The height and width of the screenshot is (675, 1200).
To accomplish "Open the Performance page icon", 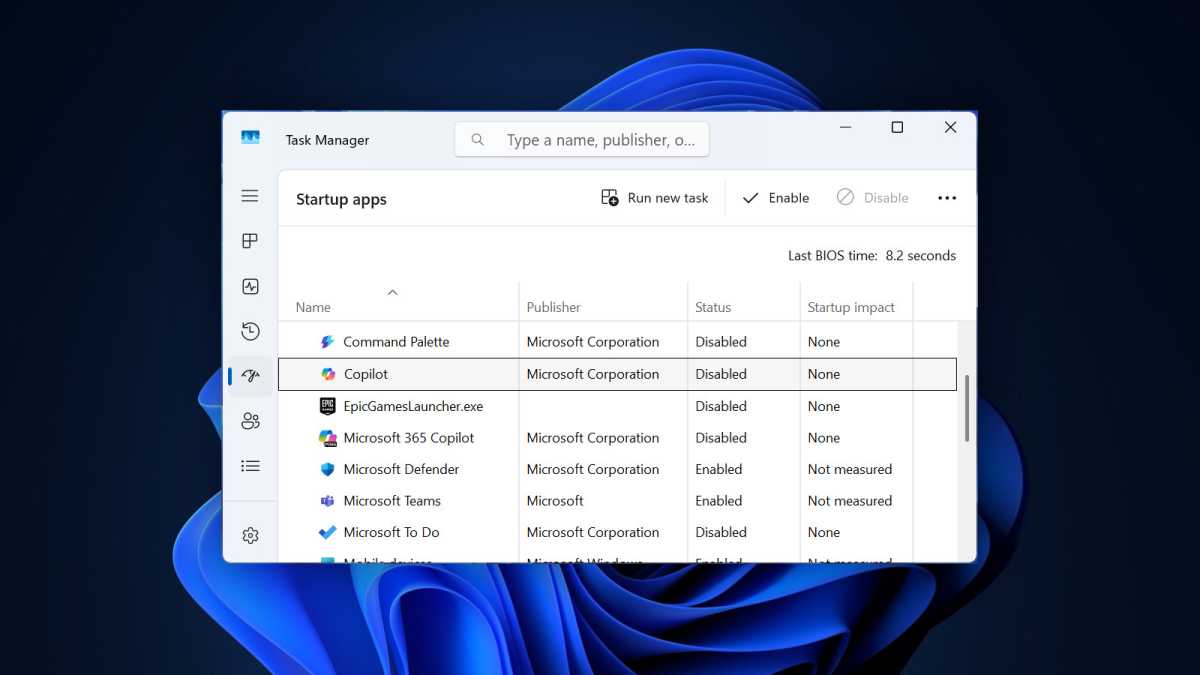I will [x=250, y=287].
